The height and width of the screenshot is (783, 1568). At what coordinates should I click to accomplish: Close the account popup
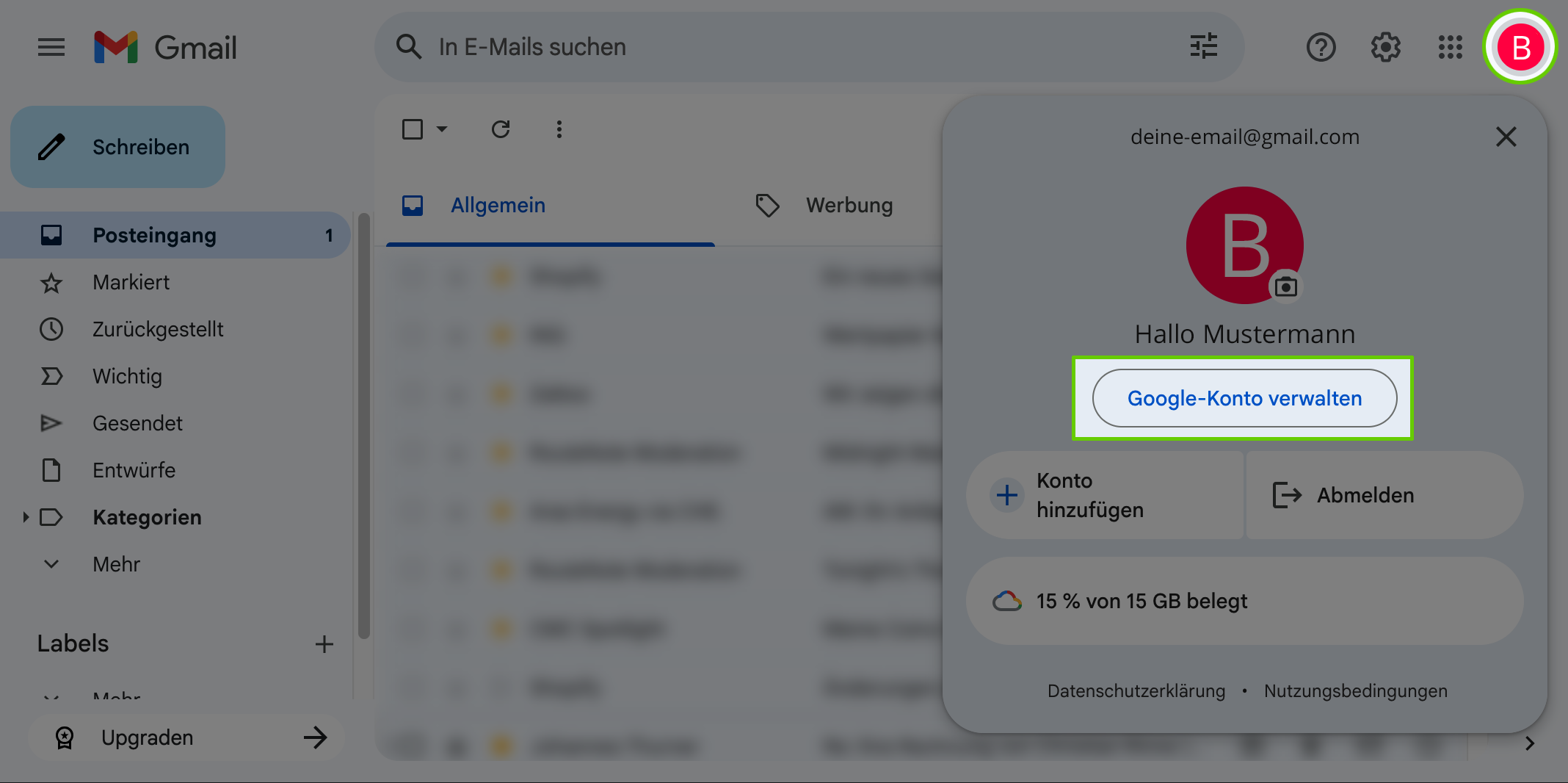pos(1506,137)
